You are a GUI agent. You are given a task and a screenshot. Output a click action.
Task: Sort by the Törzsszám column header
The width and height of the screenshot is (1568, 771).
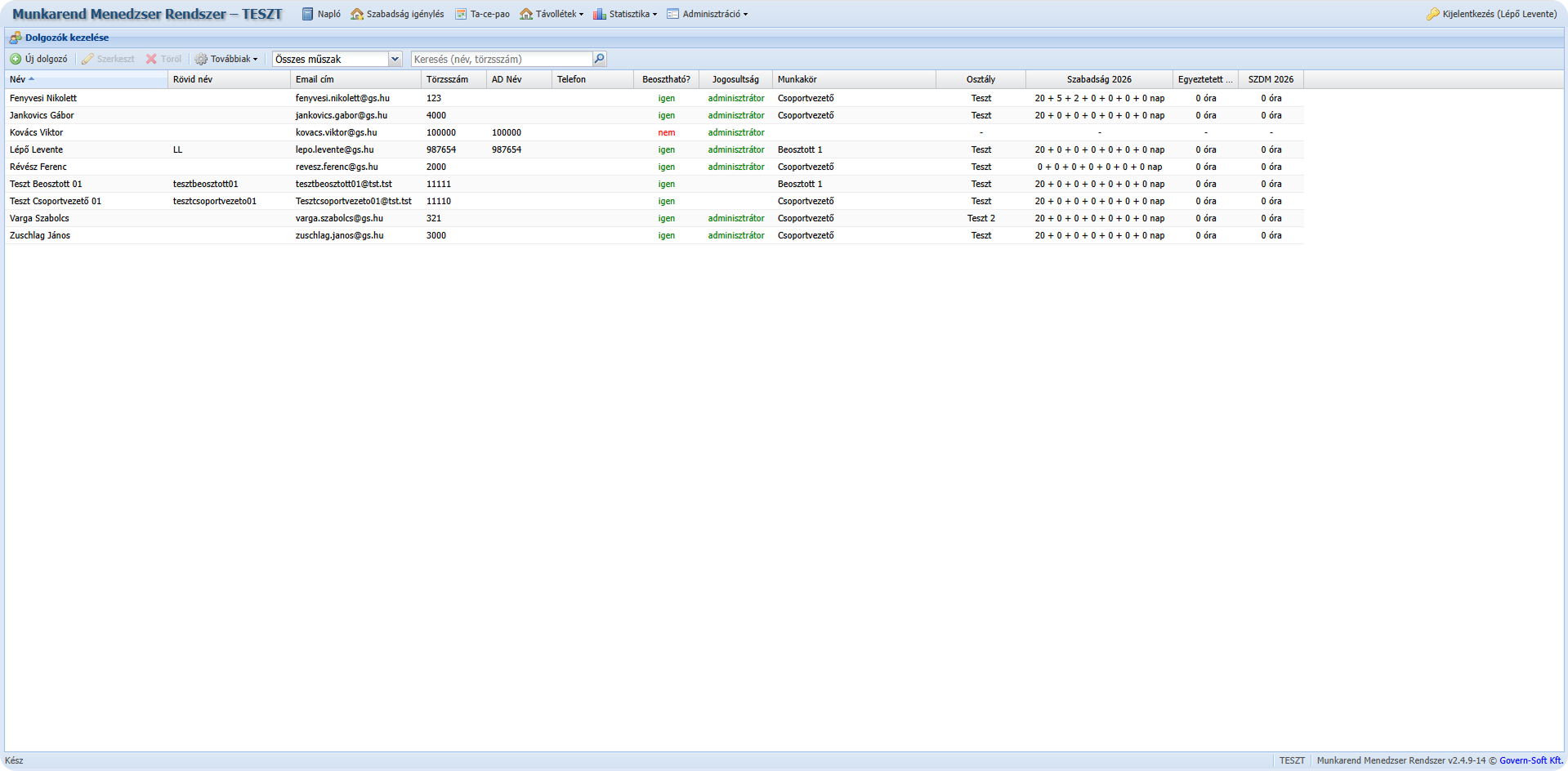click(x=447, y=79)
